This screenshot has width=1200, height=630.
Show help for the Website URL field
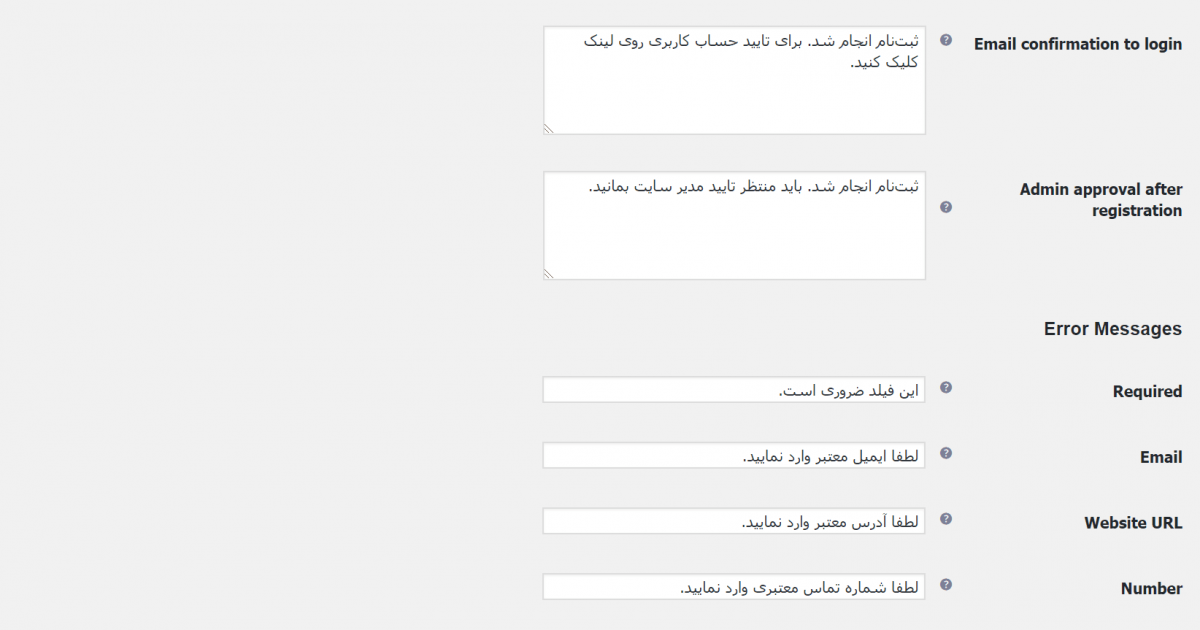946,519
